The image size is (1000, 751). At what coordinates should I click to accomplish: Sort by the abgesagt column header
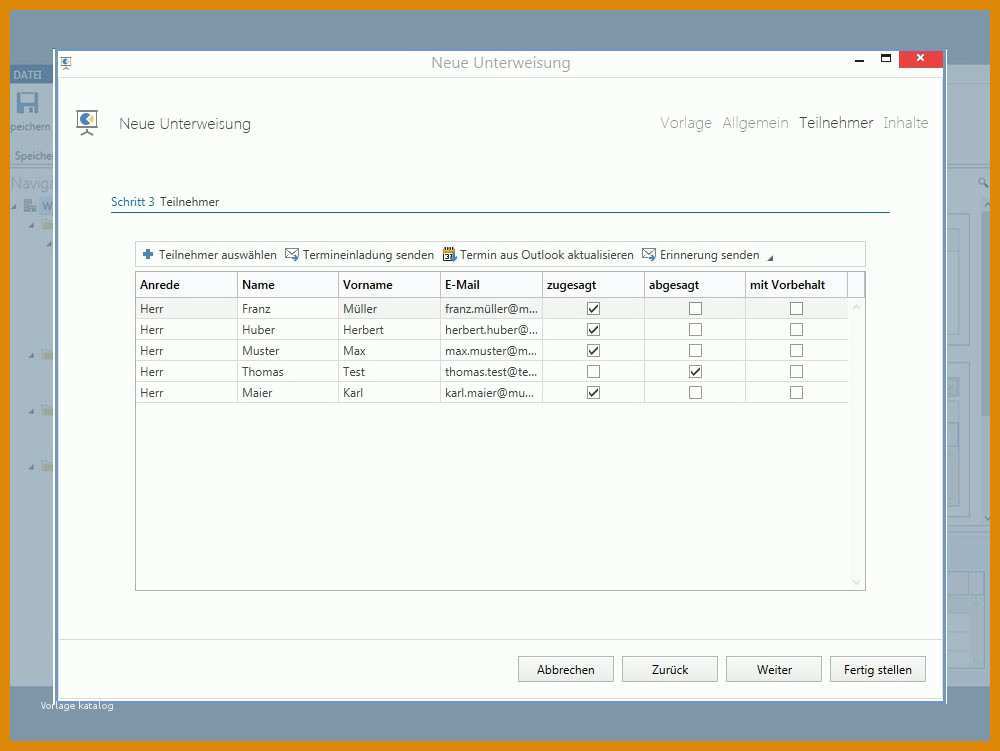(695, 284)
